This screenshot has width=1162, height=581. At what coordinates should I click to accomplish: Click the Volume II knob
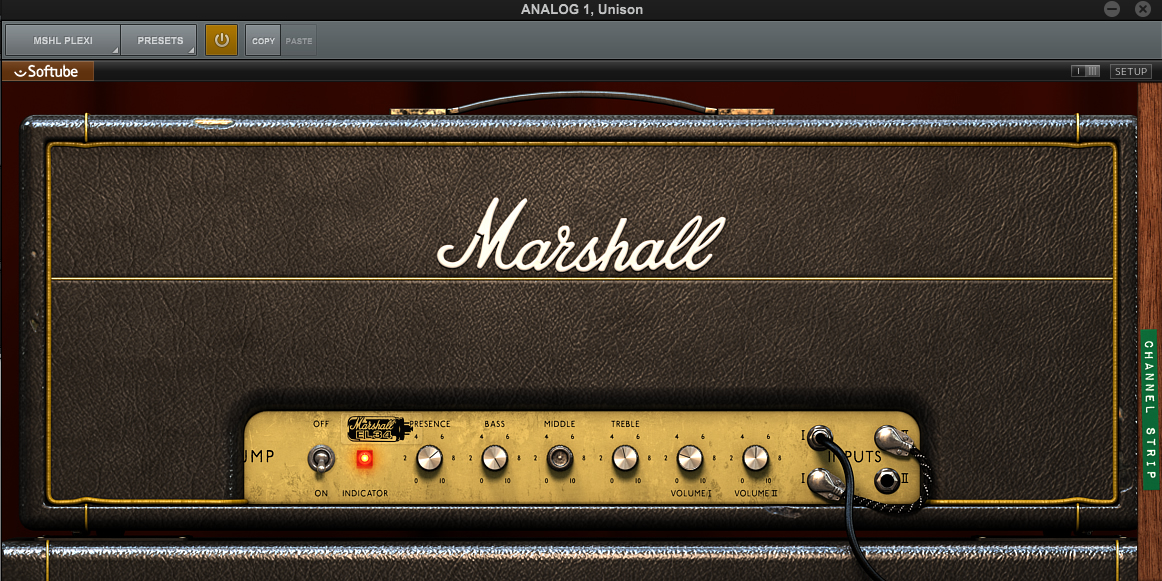pos(755,459)
